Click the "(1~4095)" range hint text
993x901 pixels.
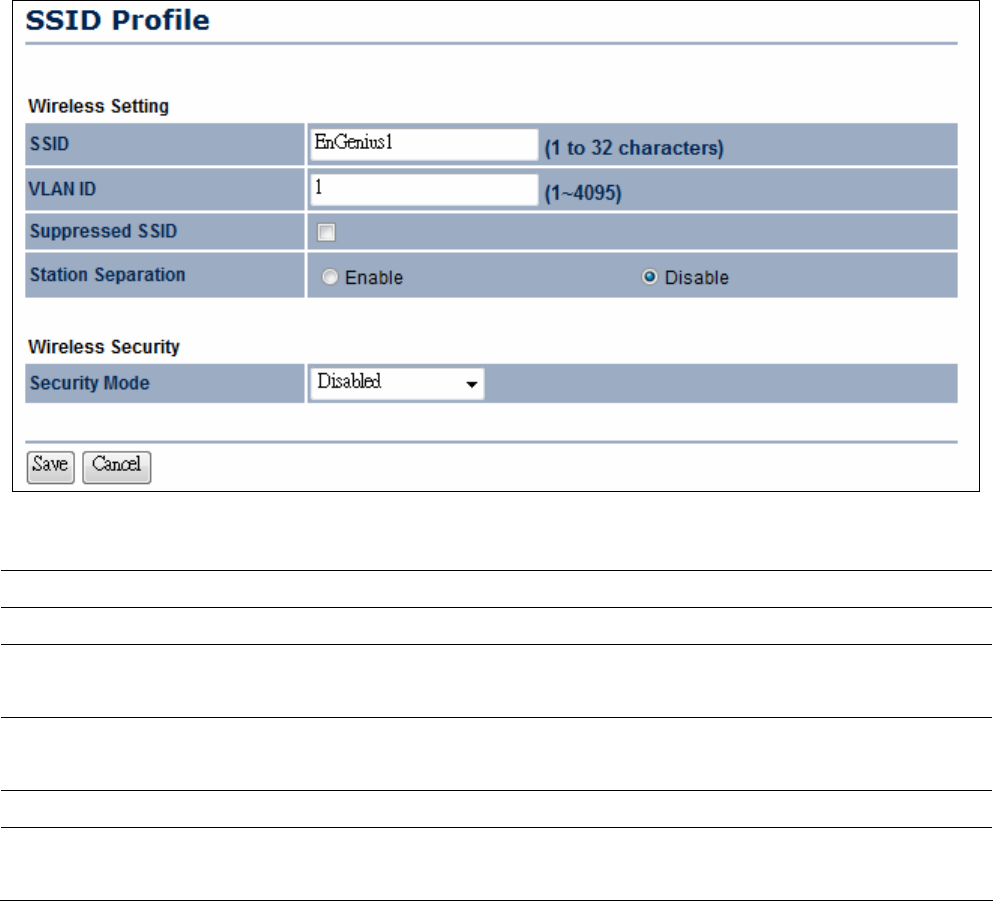click(583, 193)
